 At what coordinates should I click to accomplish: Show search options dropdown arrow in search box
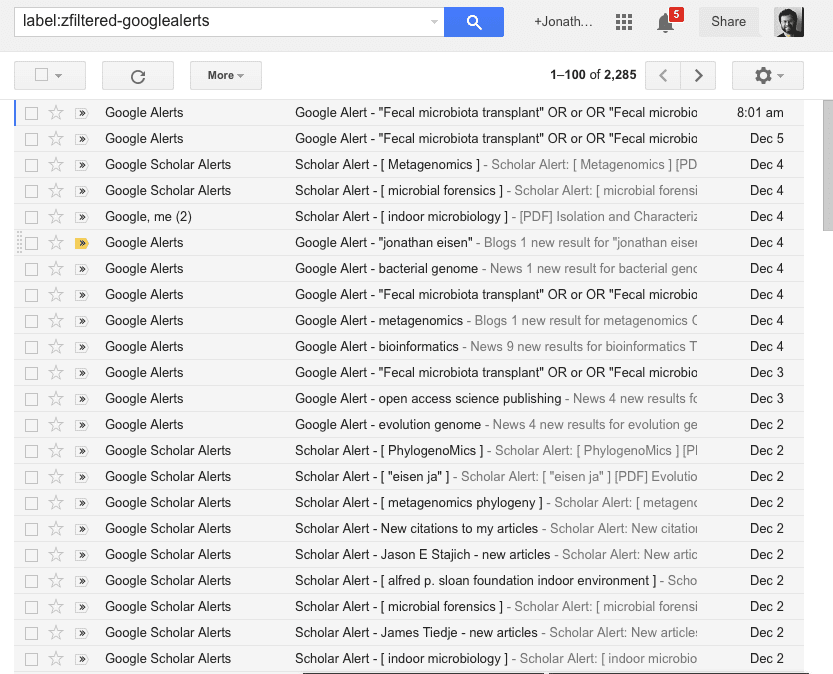click(434, 21)
